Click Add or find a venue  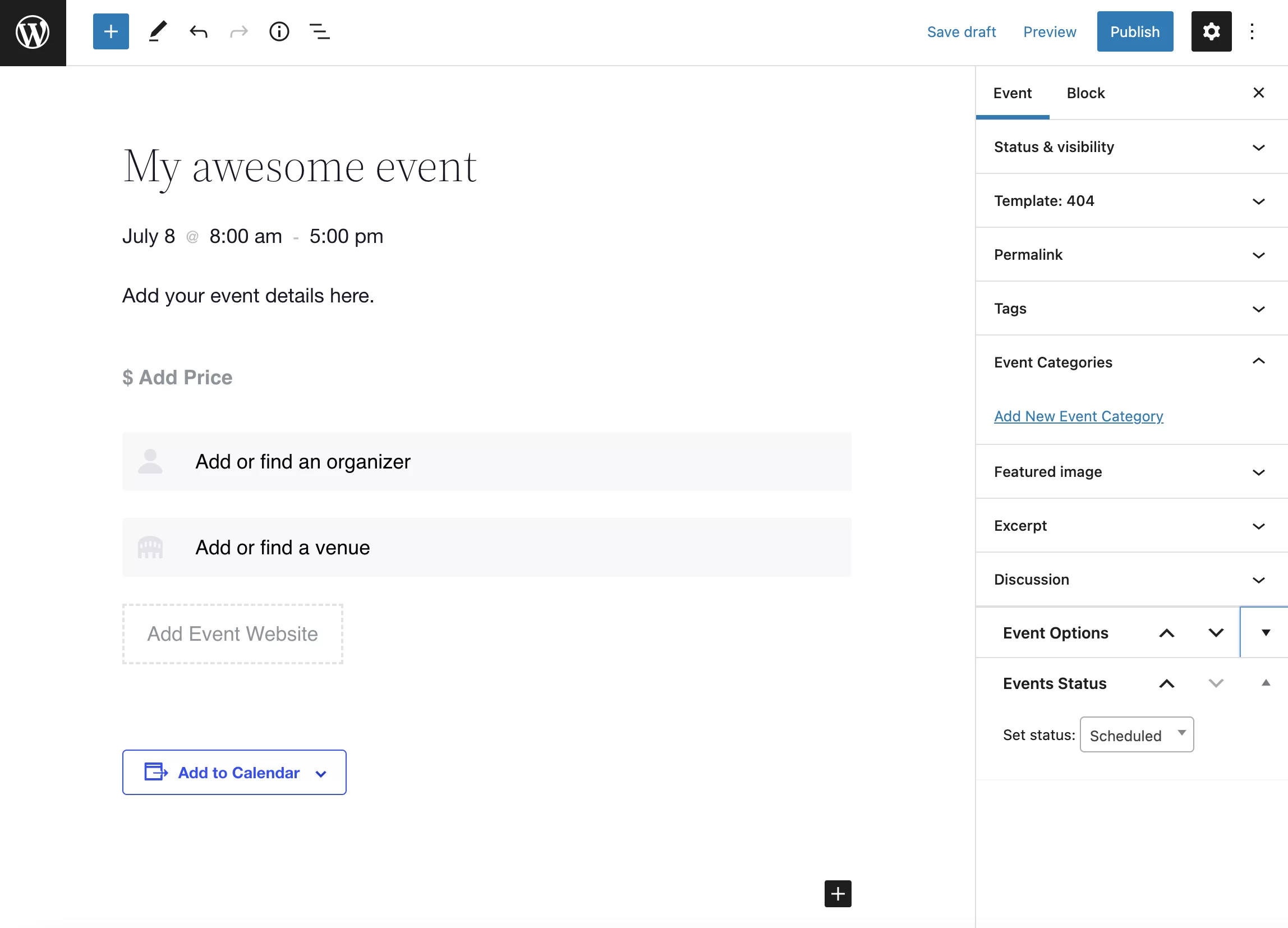coord(487,548)
